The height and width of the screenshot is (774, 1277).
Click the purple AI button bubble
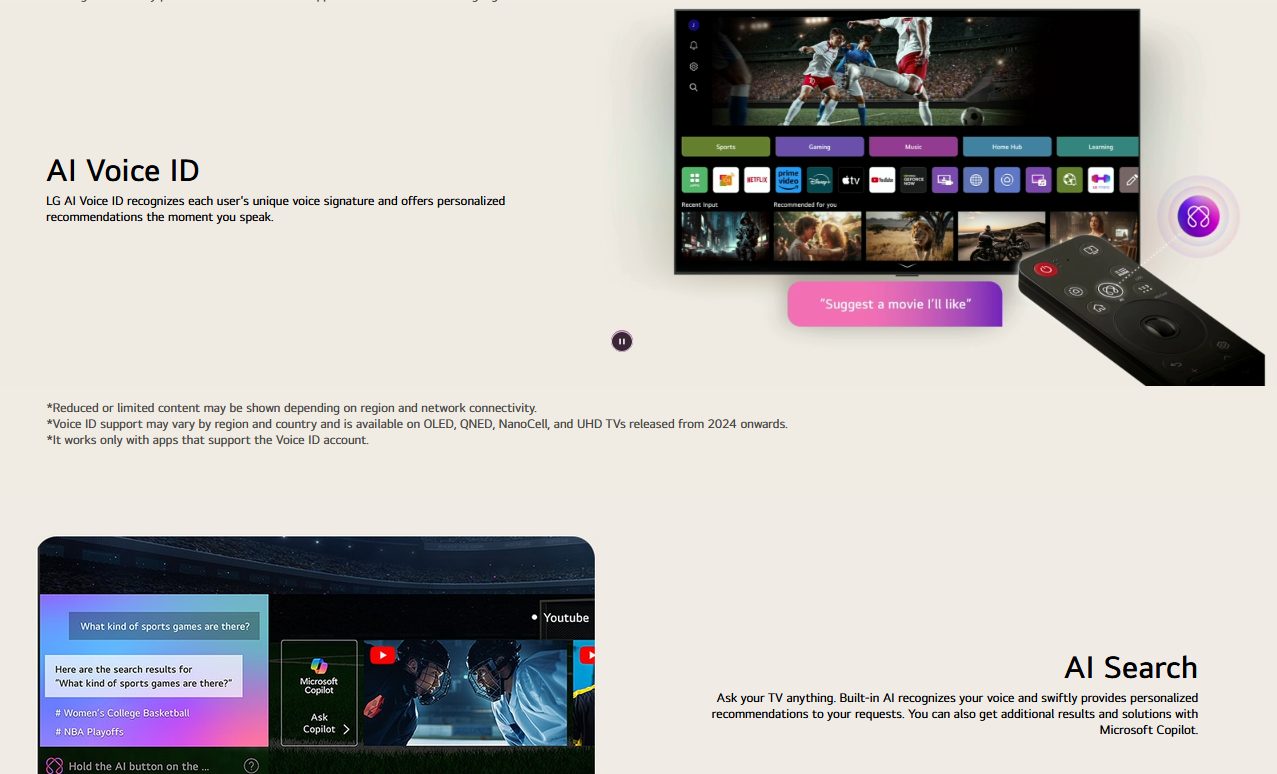tap(1197, 216)
